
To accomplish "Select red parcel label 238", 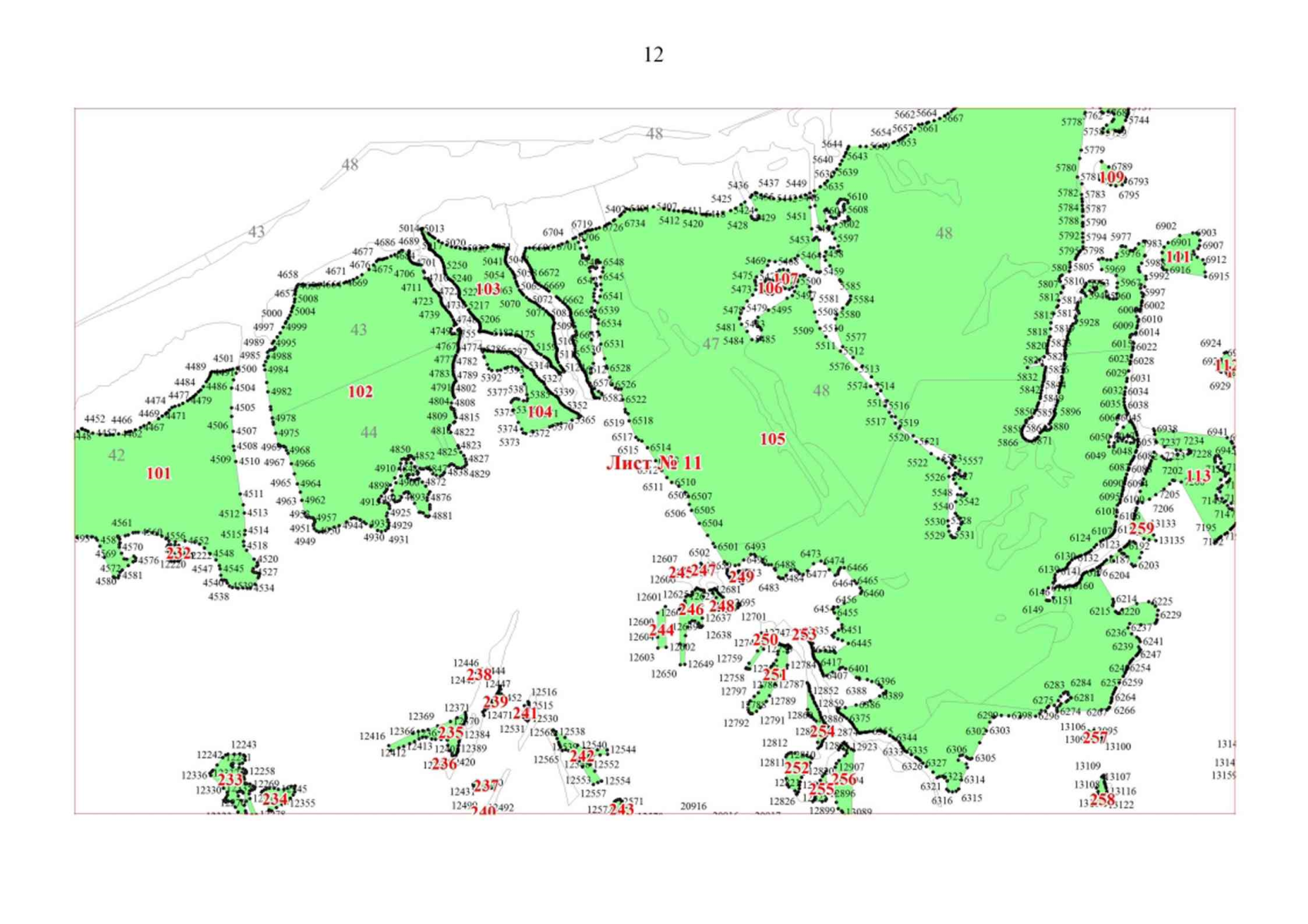I will point(479,675).
